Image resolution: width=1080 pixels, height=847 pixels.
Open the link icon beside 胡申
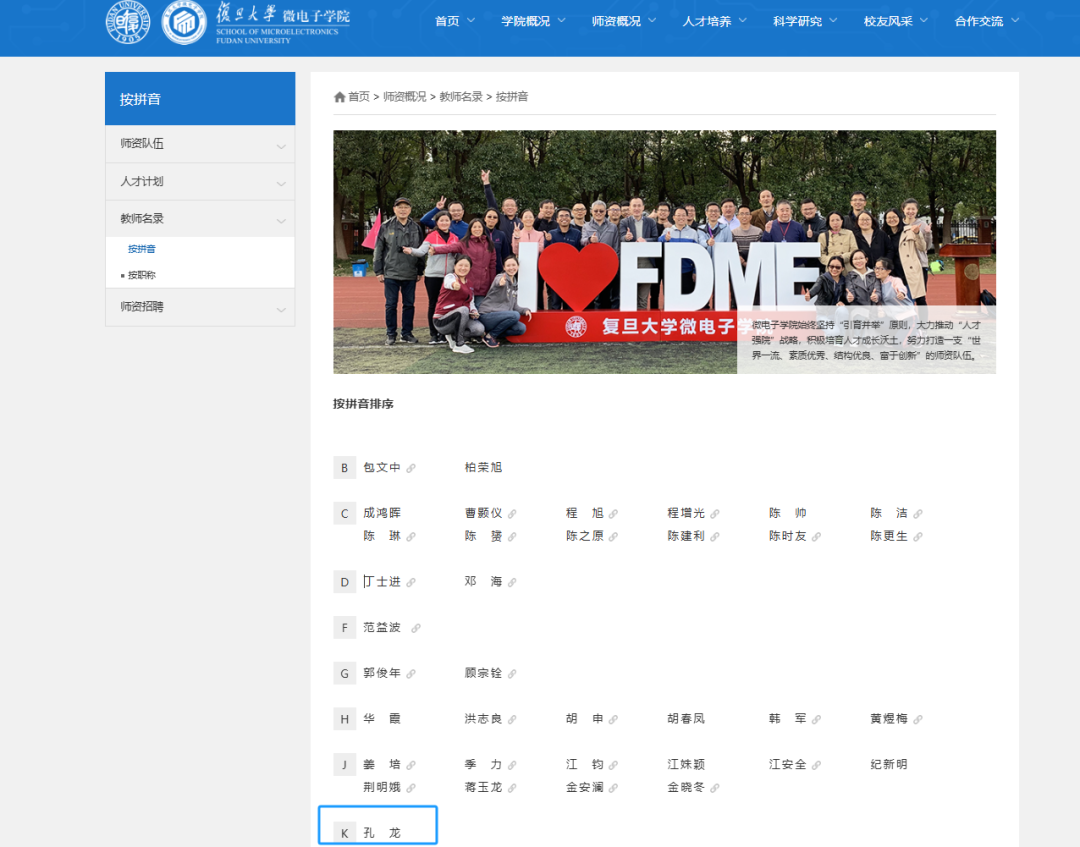point(614,720)
